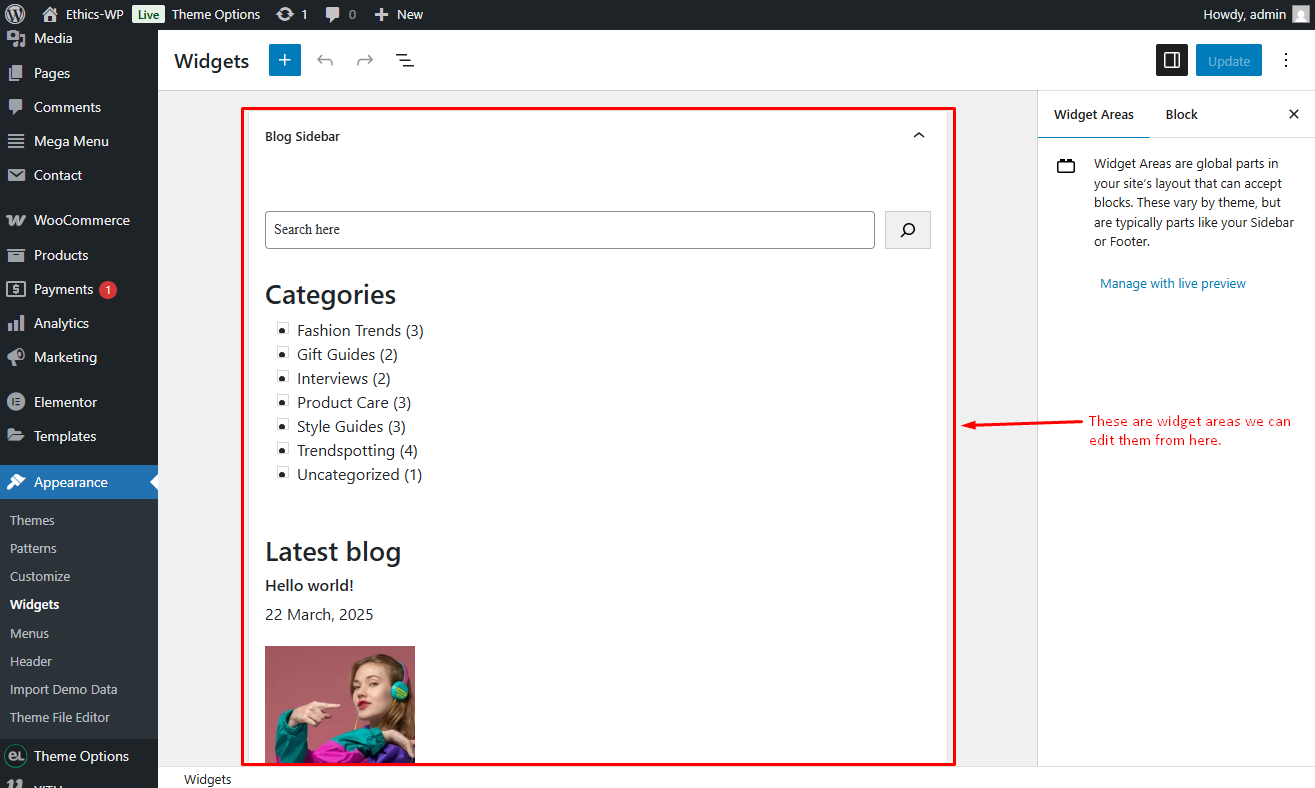Click the magnifier search button in widget
The width and height of the screenshot is (1315, 788).
tap(908, 230)
